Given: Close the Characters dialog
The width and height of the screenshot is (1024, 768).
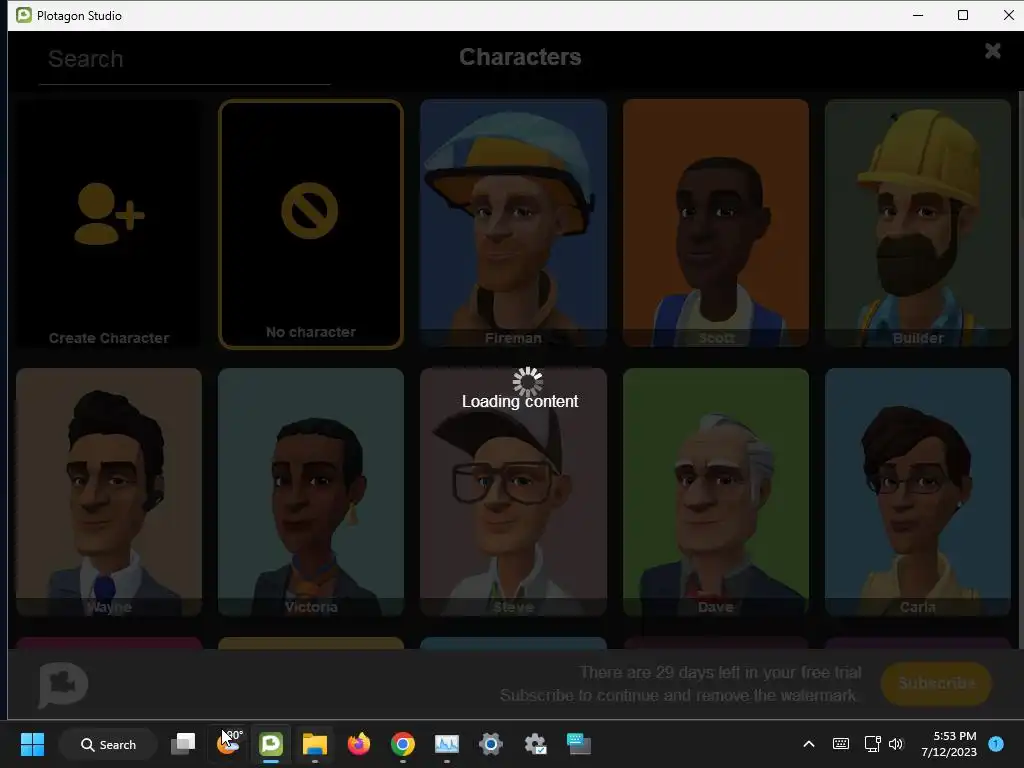Looking at the screenshot, I should click(x=993, y=51).
